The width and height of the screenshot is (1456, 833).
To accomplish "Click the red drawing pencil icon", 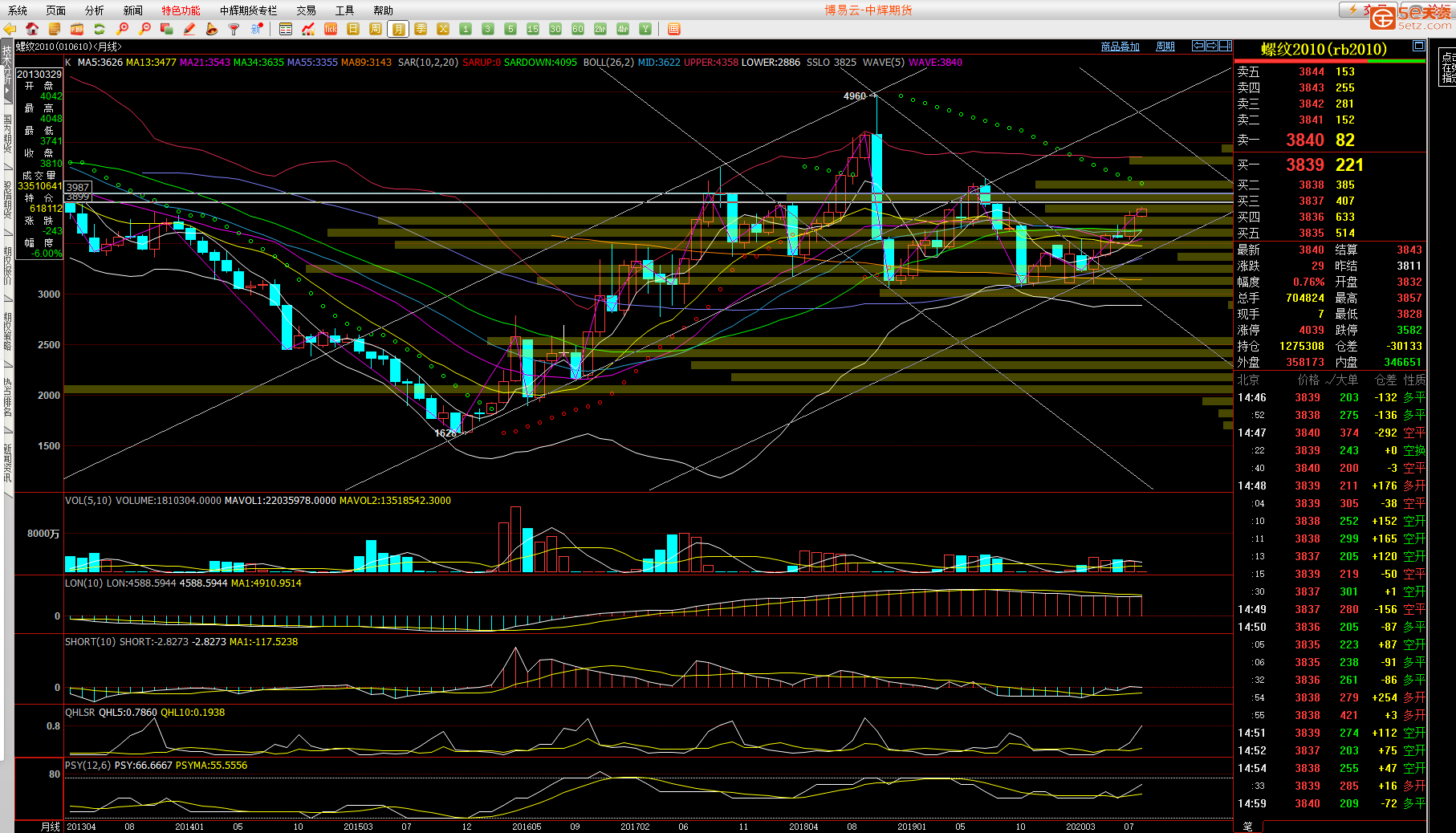I will click(x=189, y=29).
